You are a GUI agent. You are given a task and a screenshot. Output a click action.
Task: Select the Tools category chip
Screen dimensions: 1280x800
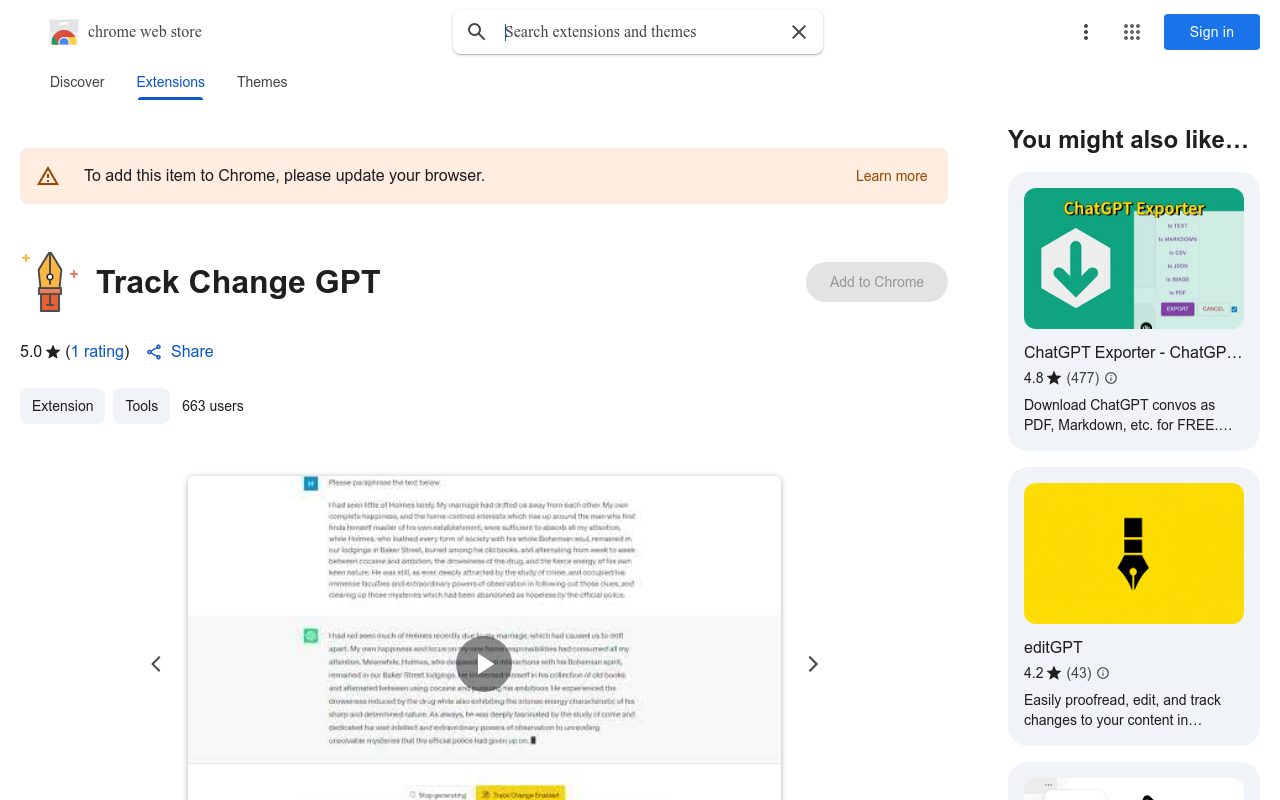[x=142, y=406]
